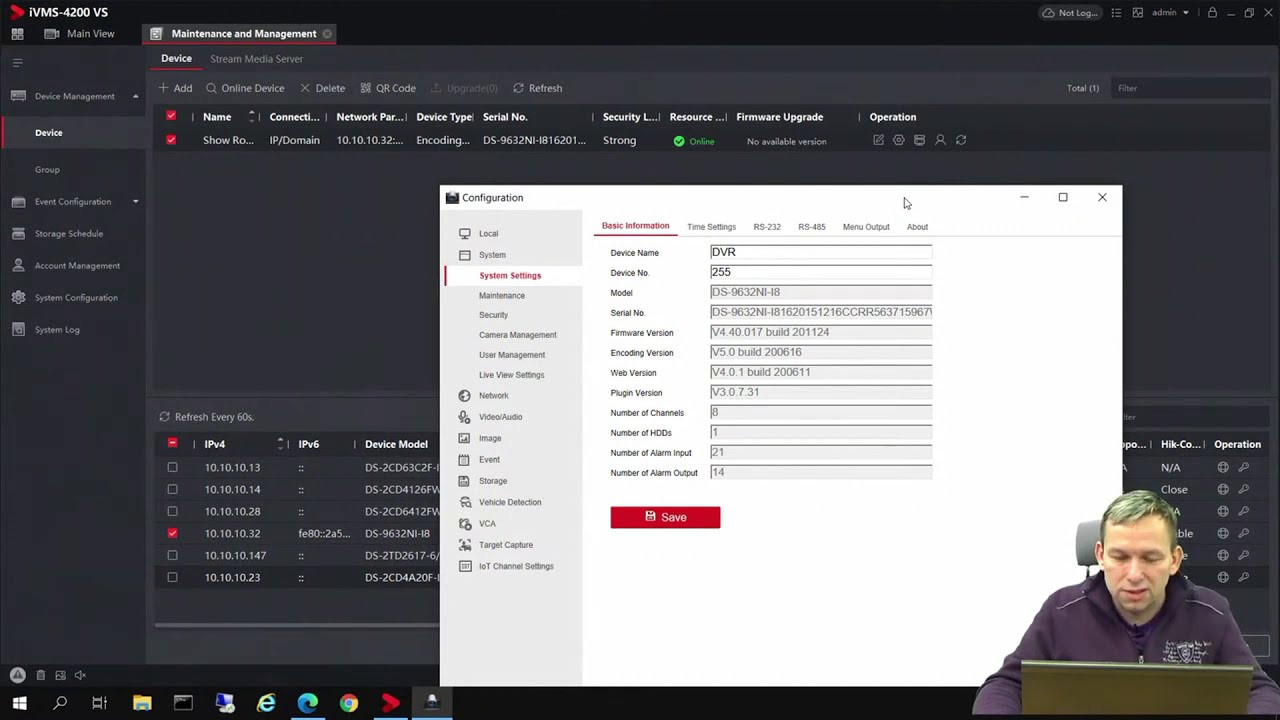
Task: Toggle the hamburger menu in left sidebar
Action: click(x=17, y=62)
